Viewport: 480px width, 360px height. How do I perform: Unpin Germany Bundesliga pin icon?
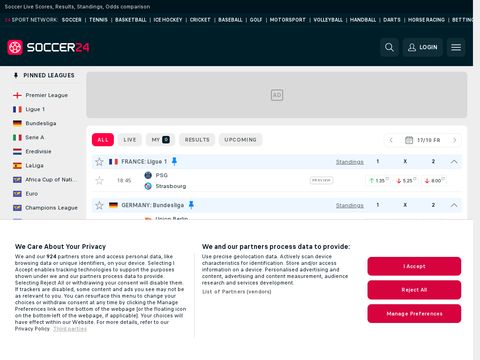tap(191, 205)
